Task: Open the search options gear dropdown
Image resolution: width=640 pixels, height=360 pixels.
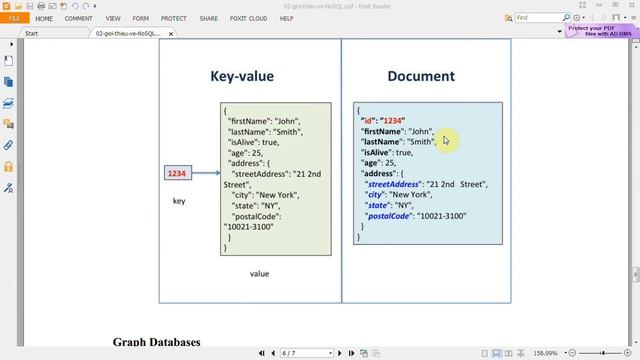Action: [x=579, y=18]
